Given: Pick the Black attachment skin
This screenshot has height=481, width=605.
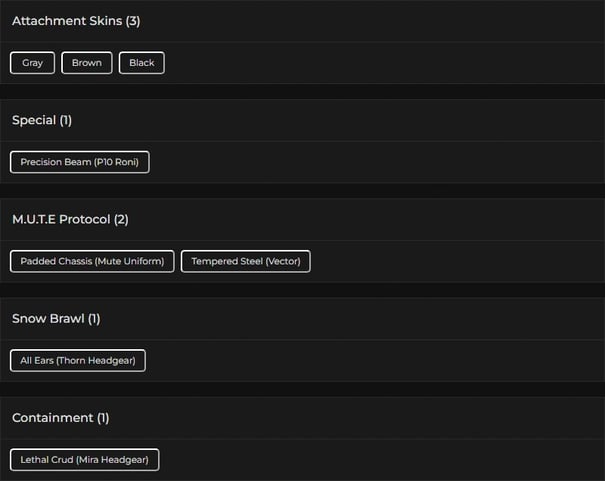Looking at the screenshot, I should click(142, 63).
